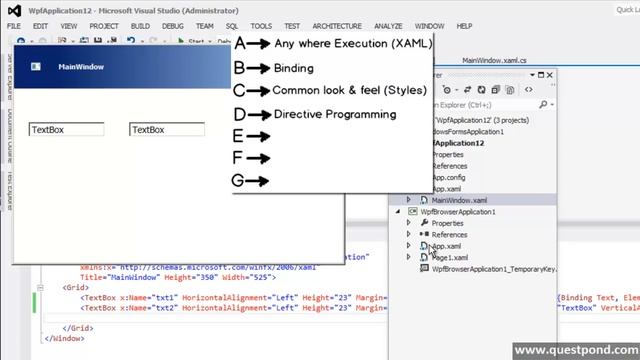Expand App.xaml under WpfBrowserApplication1

point(408,246)
